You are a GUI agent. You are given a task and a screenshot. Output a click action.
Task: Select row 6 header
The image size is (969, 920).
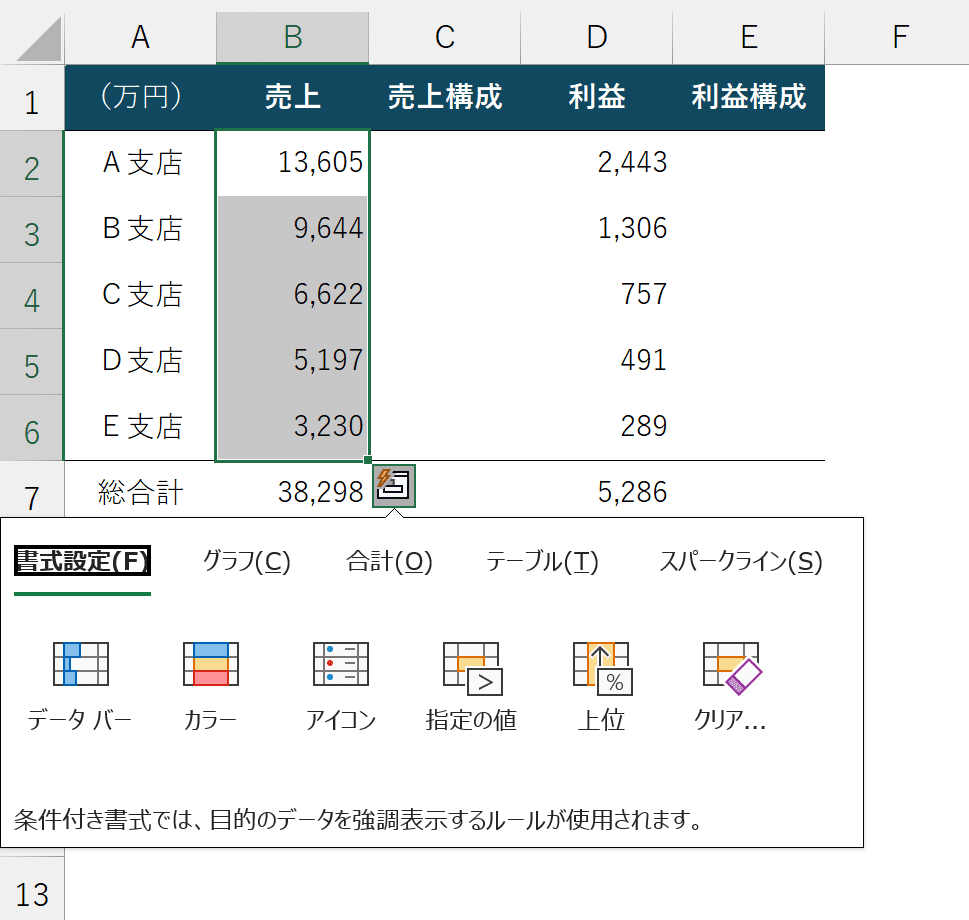point(32,428)
